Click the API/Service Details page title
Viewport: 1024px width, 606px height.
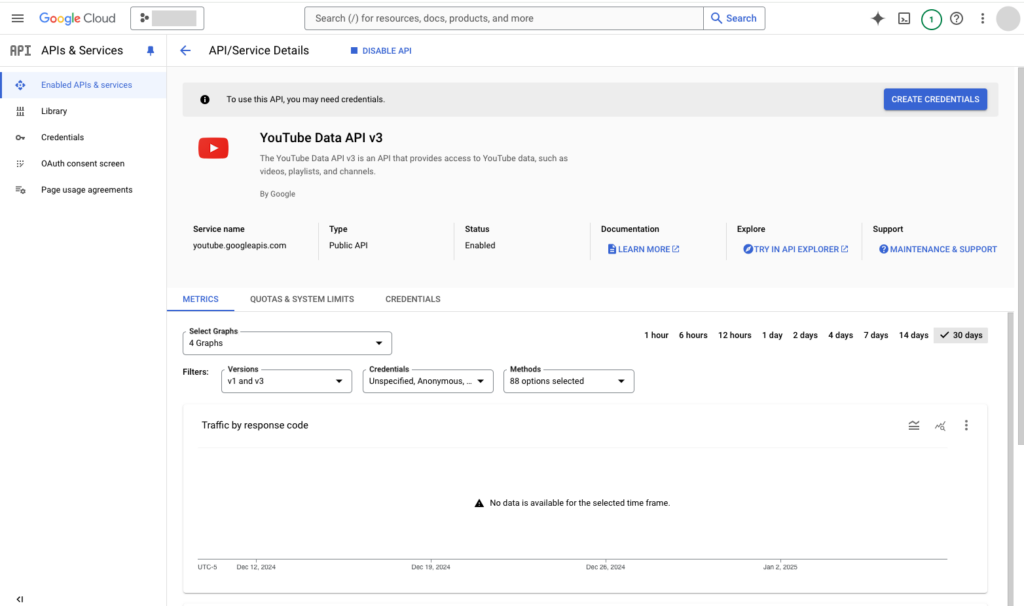[x=259, y=50]
